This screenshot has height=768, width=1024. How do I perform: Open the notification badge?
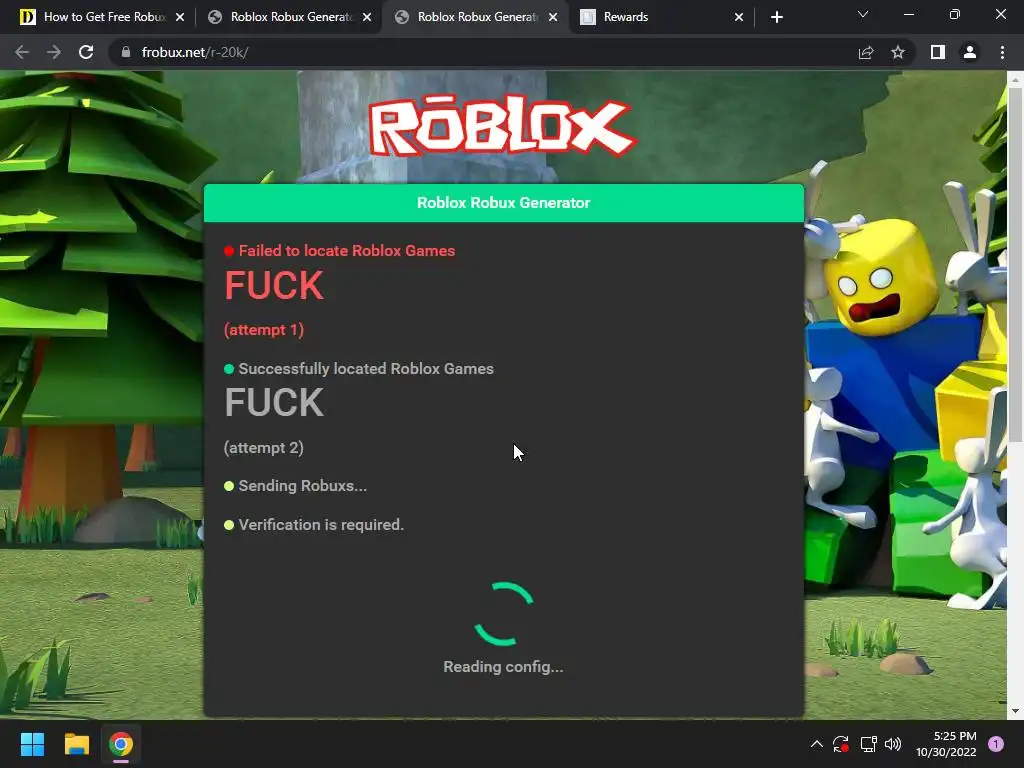coord(996,744)
